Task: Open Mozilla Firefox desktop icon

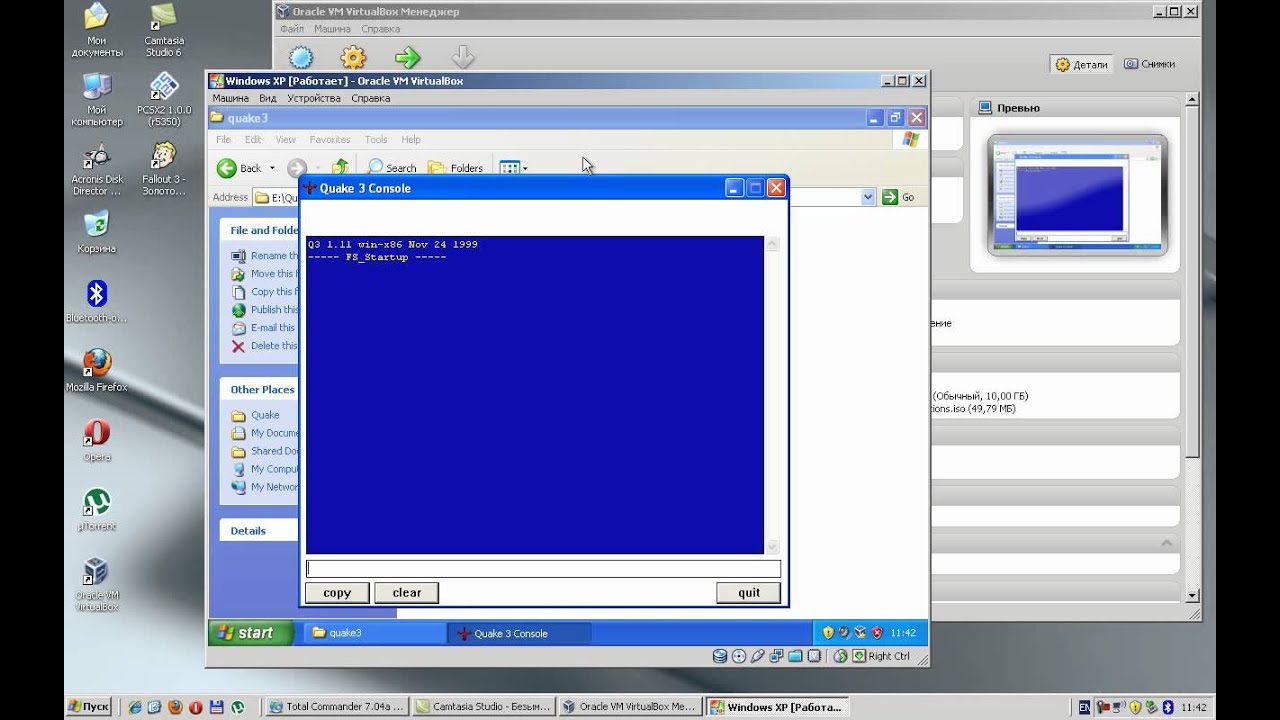Action: [x=97, y=371]
